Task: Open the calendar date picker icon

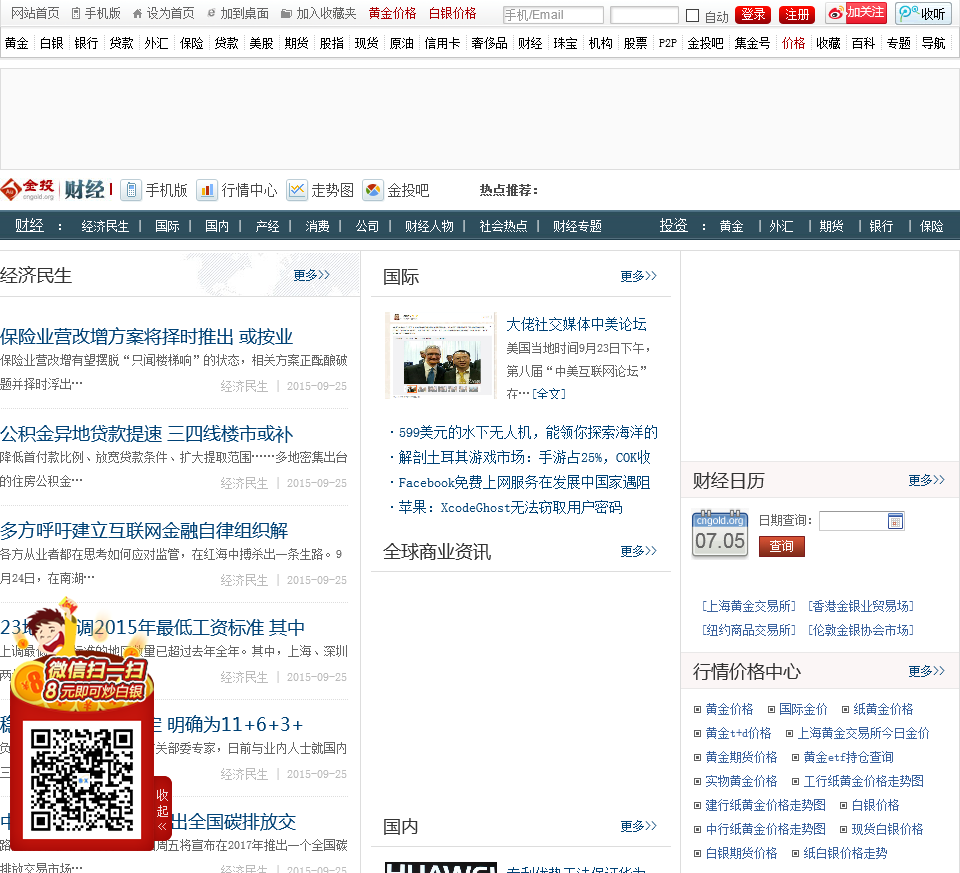Action: click(895, 521)
